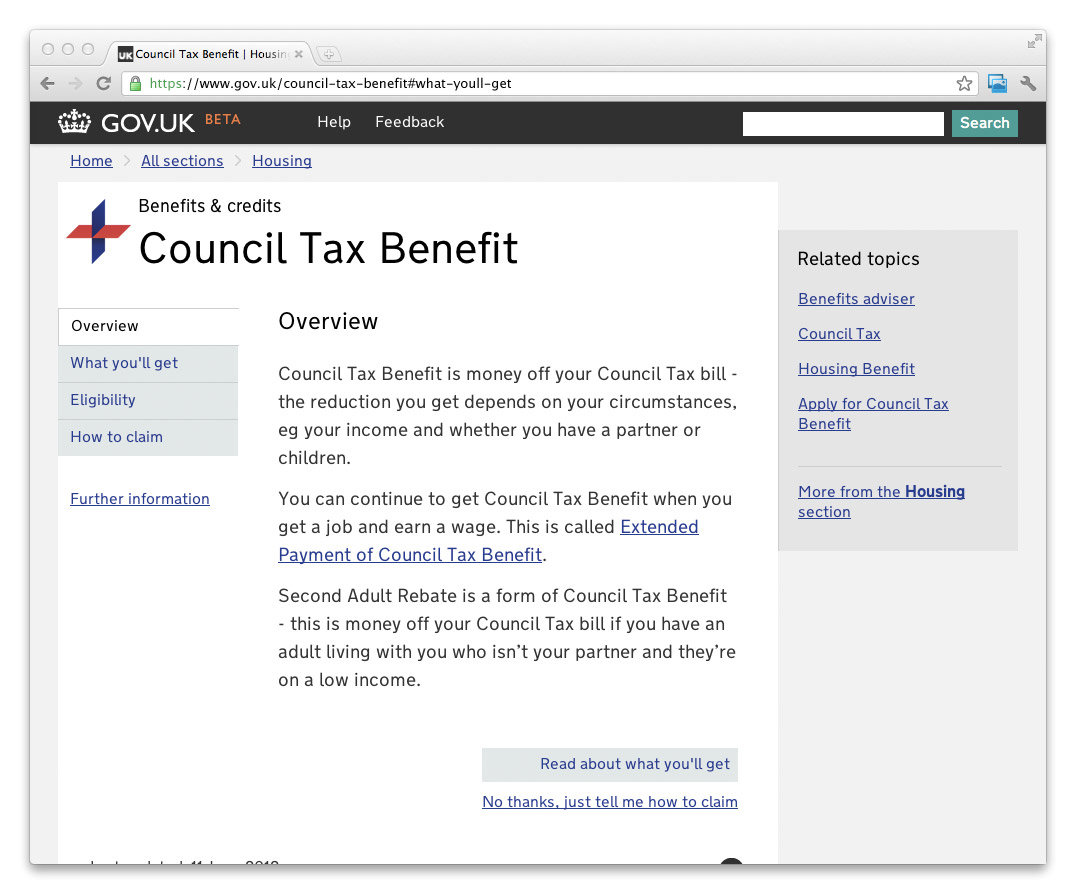The image size is (1077, 895).
Task: Click the browser forward arrow
Action: (x=76, y=84)
